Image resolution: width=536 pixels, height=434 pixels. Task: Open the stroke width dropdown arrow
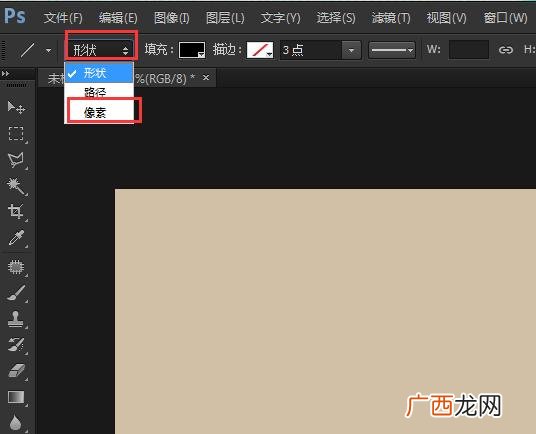[x=351, y=50]
